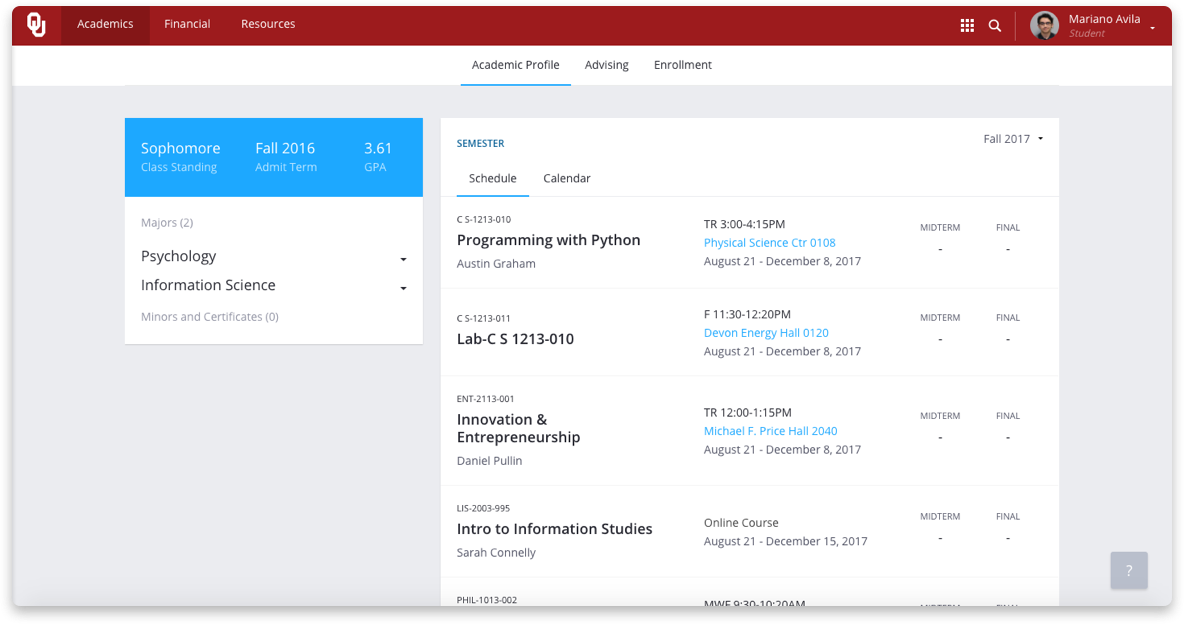Click the OU logo icon
This screenshot has width=1184, height=624.
(36, 24)
